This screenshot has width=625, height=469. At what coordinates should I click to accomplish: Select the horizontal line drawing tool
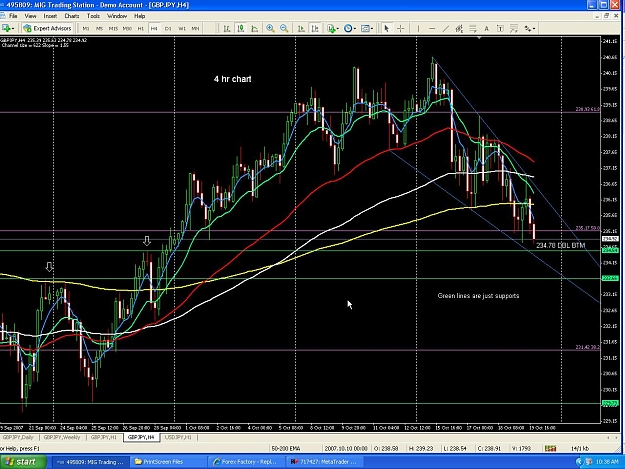click(x=432, y=28)
